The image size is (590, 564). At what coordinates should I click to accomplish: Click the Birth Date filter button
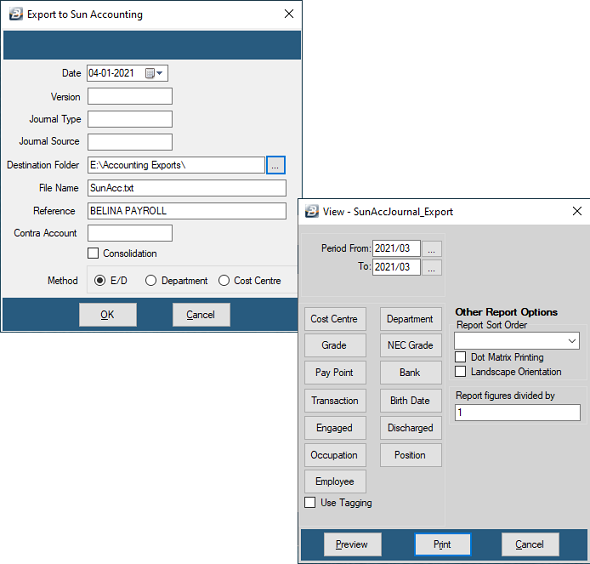tap(411, 400)
